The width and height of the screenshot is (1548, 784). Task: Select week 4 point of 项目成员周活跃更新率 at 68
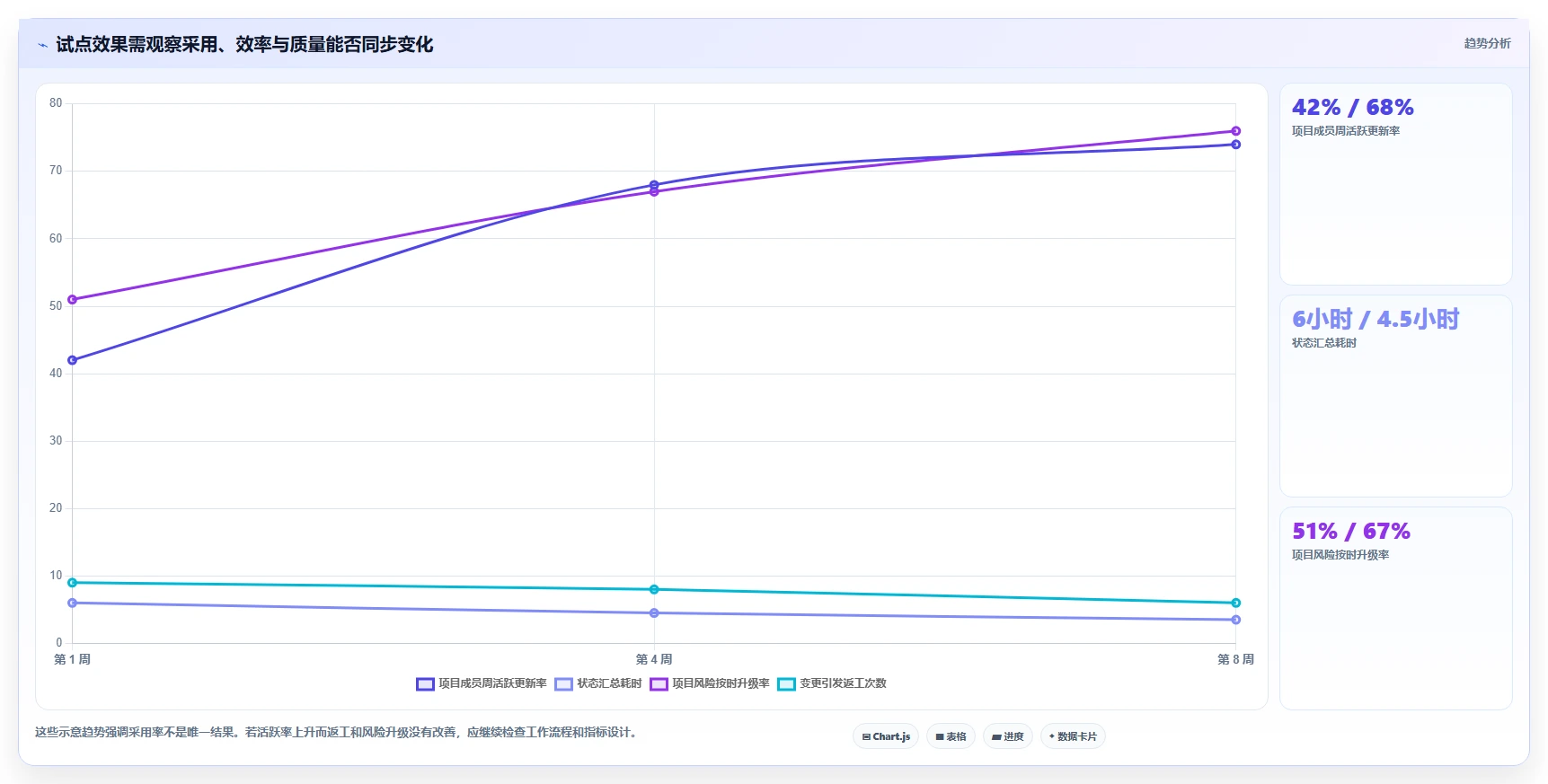click(x=654, y=185)
